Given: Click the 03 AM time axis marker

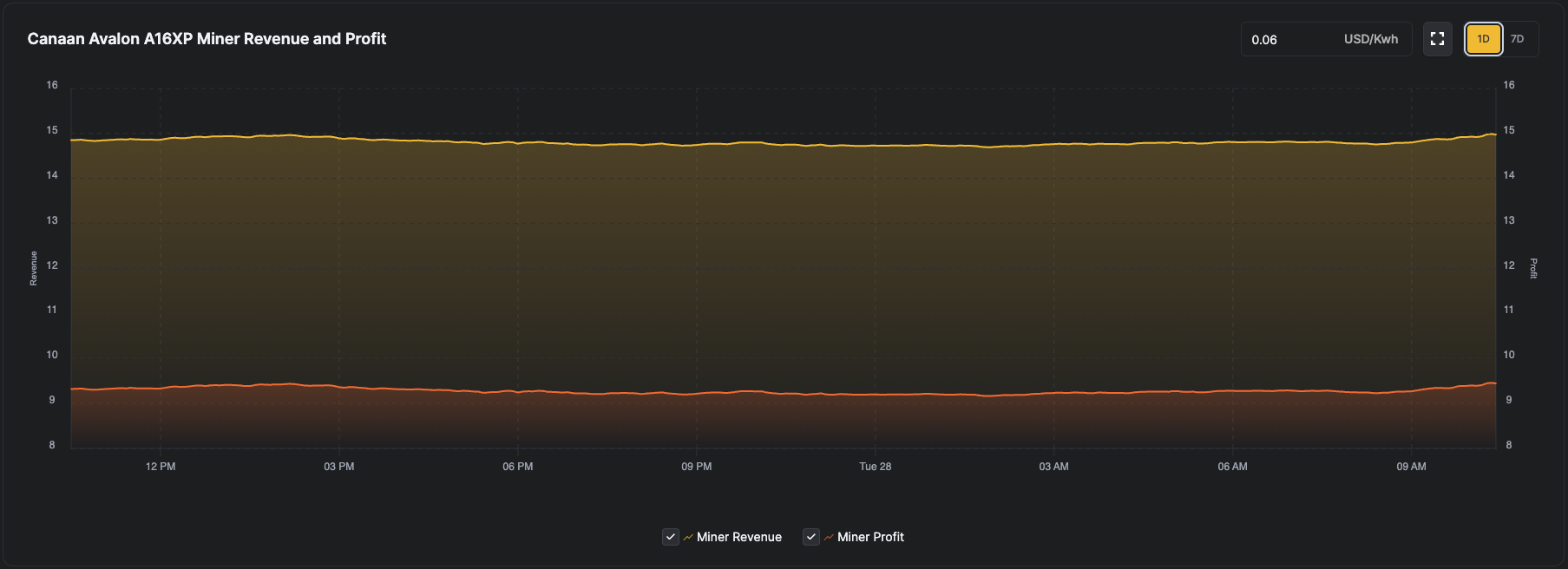Looking at the screenshot, I should coord(1053,467).
